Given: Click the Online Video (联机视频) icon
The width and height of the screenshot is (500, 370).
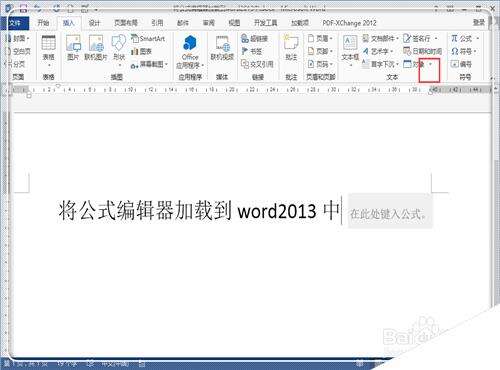Looking at the screenshot, I should (222, 43).
